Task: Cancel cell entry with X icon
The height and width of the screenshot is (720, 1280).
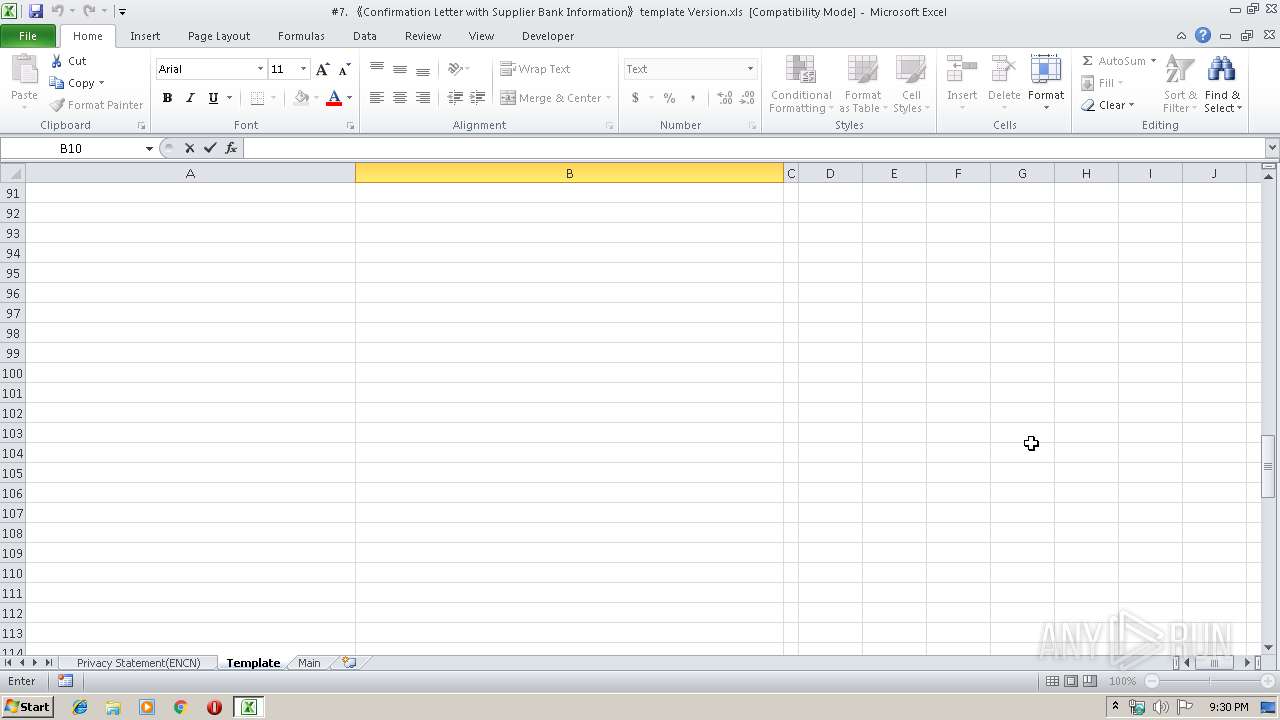Action: click(189, 148)
